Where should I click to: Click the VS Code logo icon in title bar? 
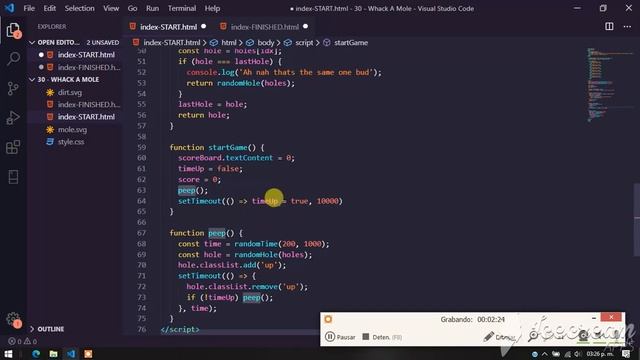pyautogui.click(x=10, y=8)
